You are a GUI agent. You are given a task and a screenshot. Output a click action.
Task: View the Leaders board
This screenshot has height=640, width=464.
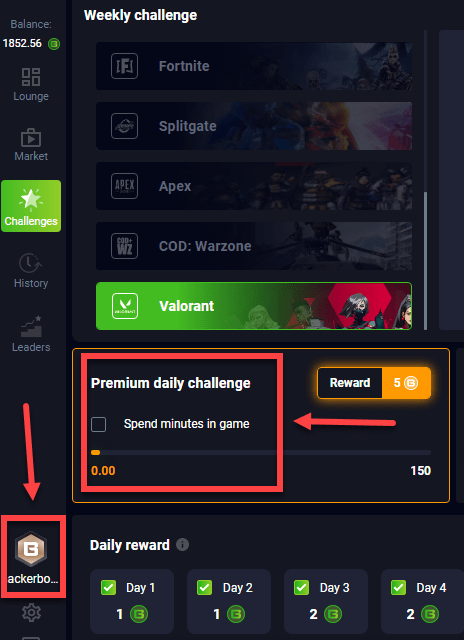coord(31,333)
